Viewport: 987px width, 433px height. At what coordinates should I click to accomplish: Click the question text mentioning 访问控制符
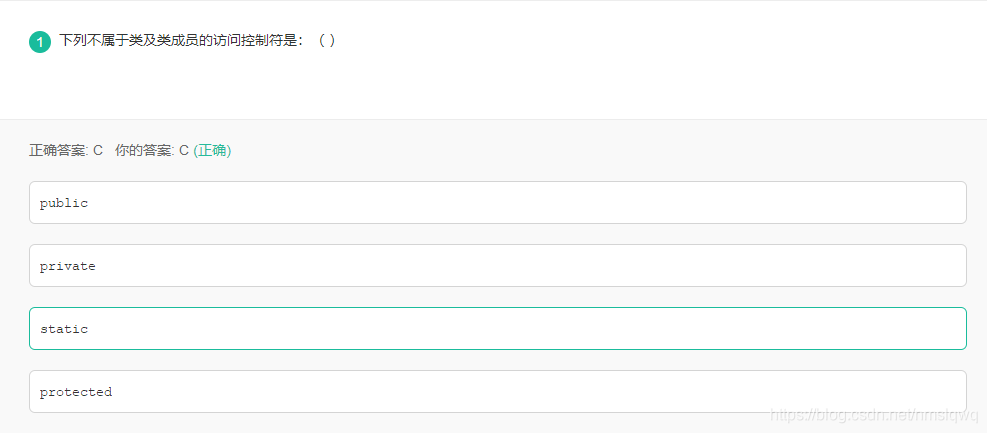click(x=183, y=41)
